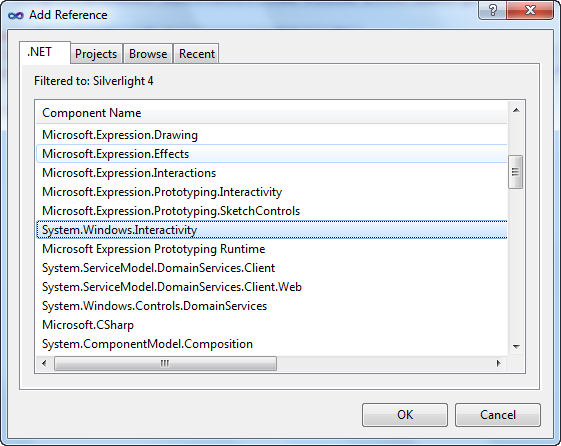The image size is (561, 446).
Task: Click horizontal scrollbar right arrow
Action: pos(499,363)
